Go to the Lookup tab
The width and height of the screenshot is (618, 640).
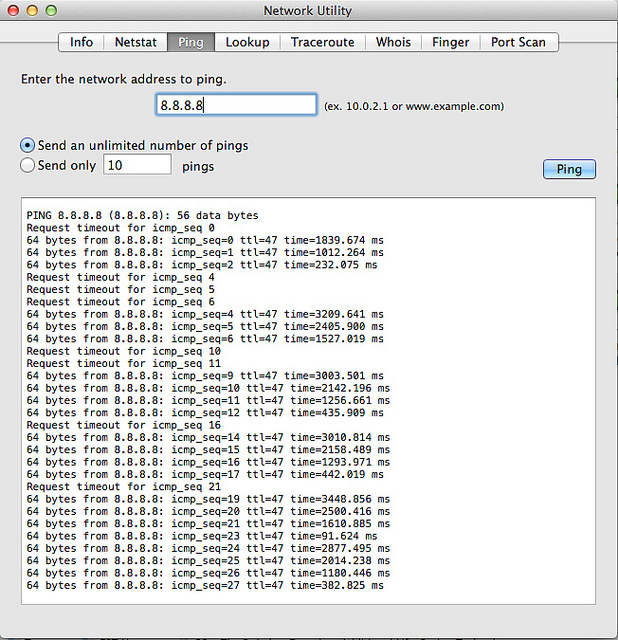coord(247,42)
